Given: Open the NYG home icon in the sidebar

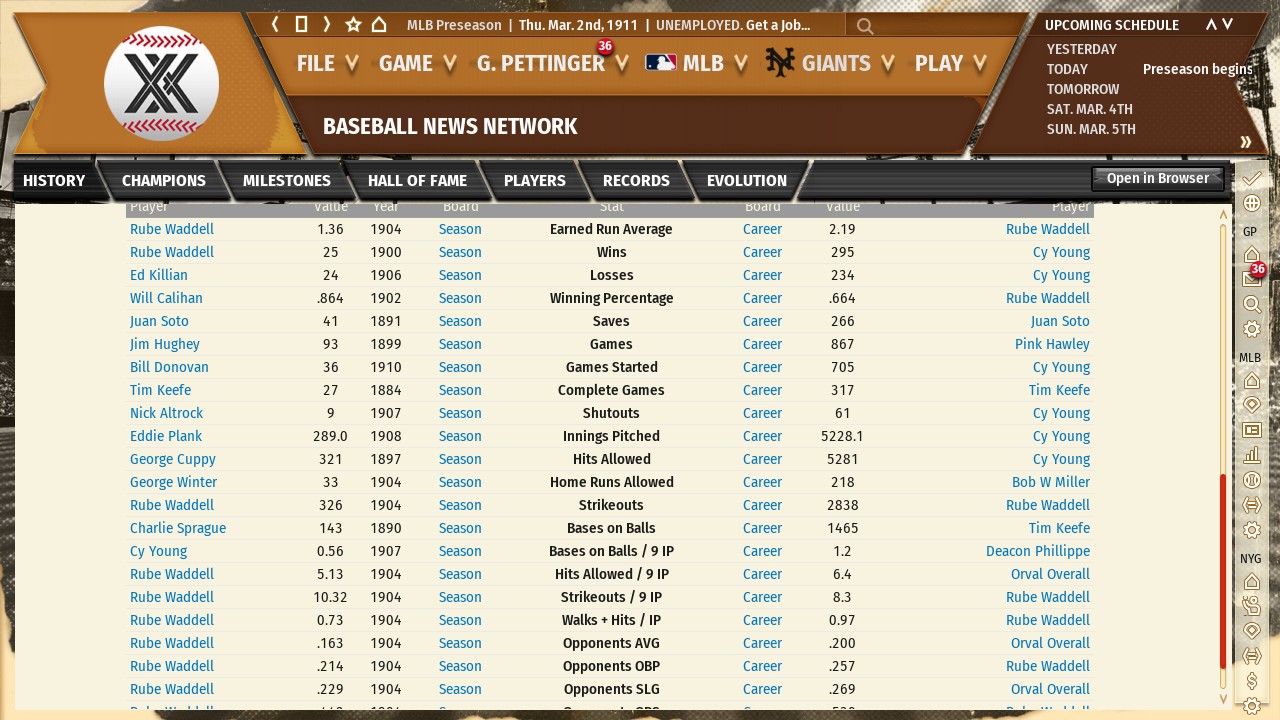Looking at the screenshot, I should [x=1251, y=581].
